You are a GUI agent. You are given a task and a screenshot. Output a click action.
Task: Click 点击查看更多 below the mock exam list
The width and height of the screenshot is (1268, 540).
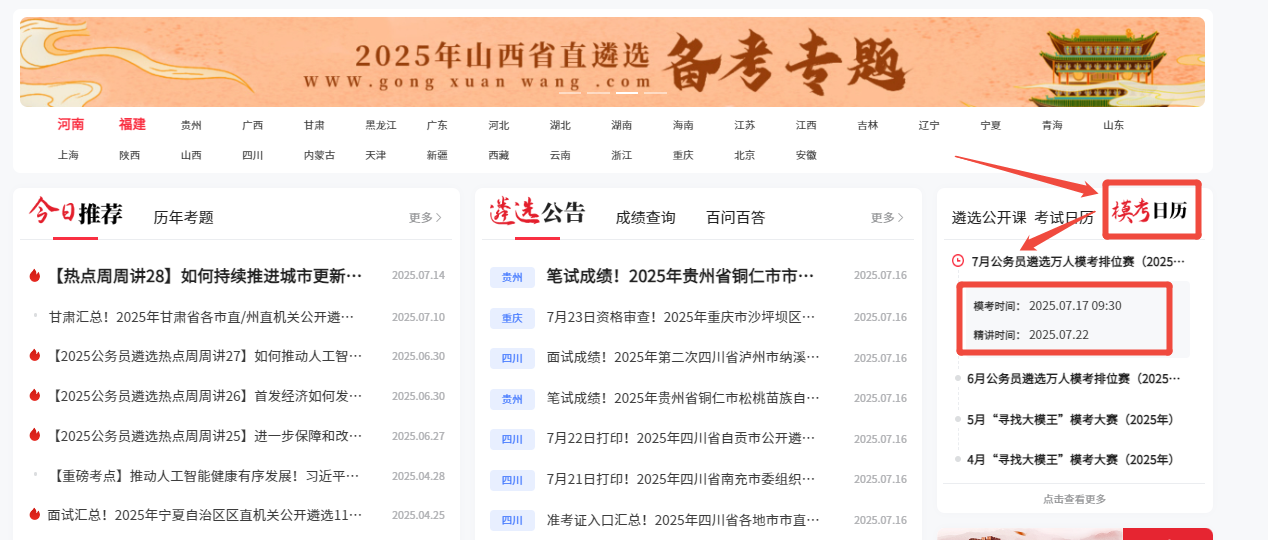pyautogui.click(x=1074, y=499)
